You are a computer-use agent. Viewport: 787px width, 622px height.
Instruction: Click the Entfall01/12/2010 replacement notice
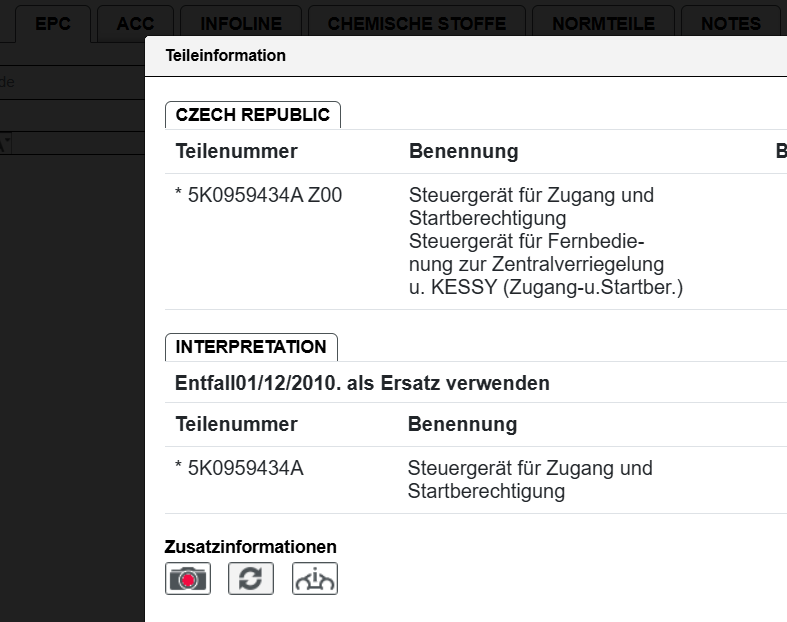click(x=362, y=383)
